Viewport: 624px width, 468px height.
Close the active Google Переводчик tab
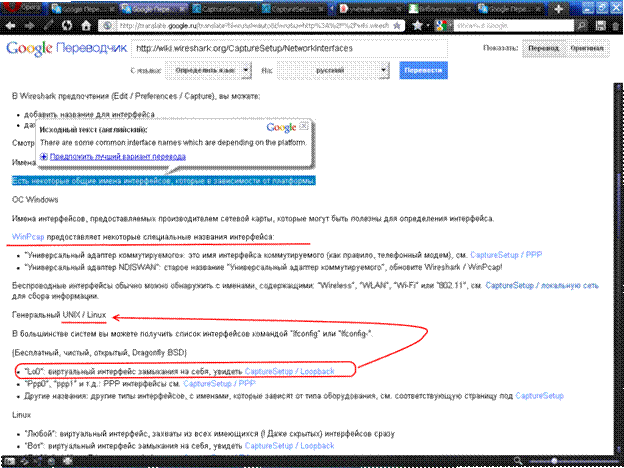(x=182, y=9)
